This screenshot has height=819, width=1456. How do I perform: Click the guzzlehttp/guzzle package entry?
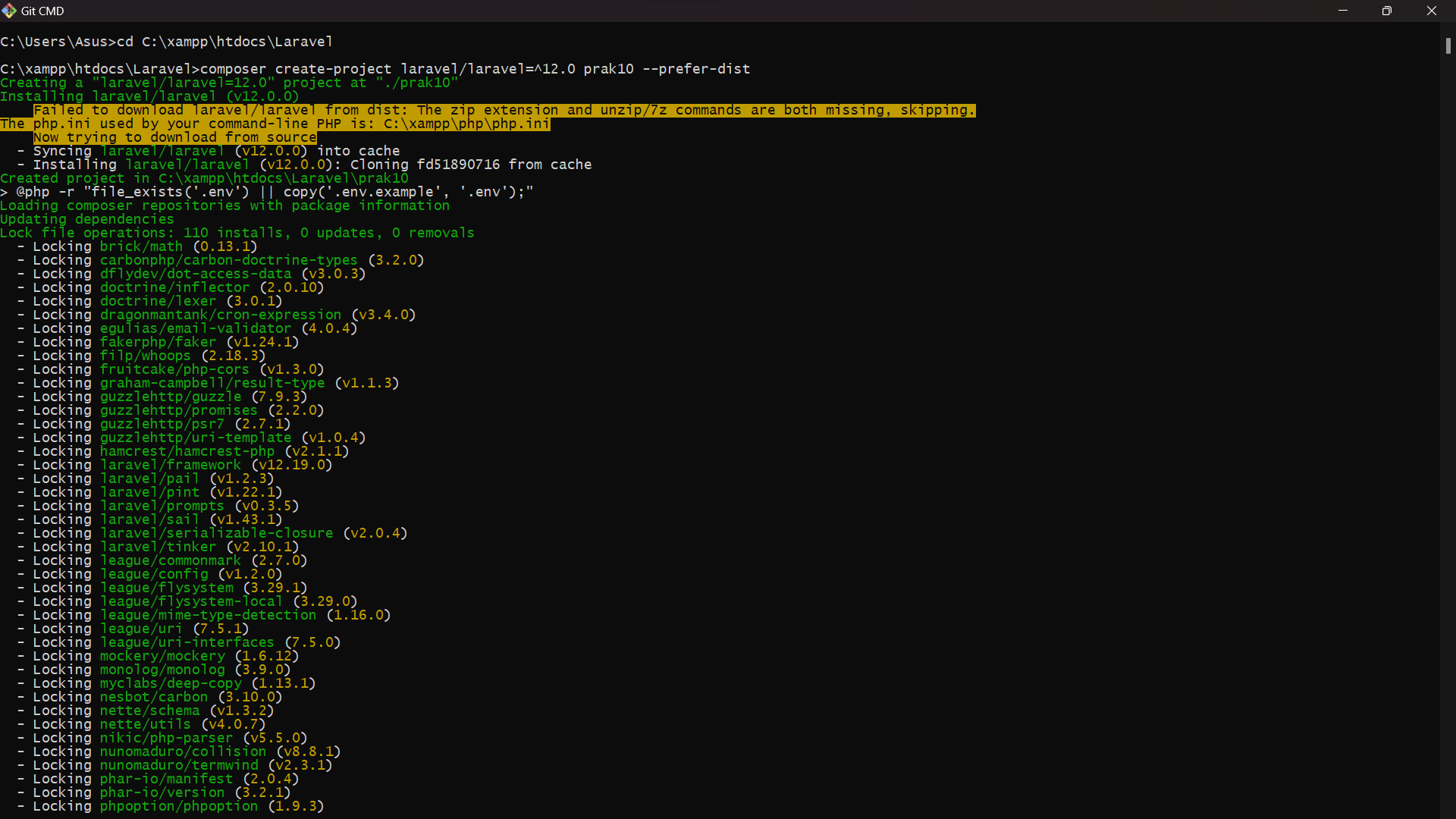coord(171,397)
